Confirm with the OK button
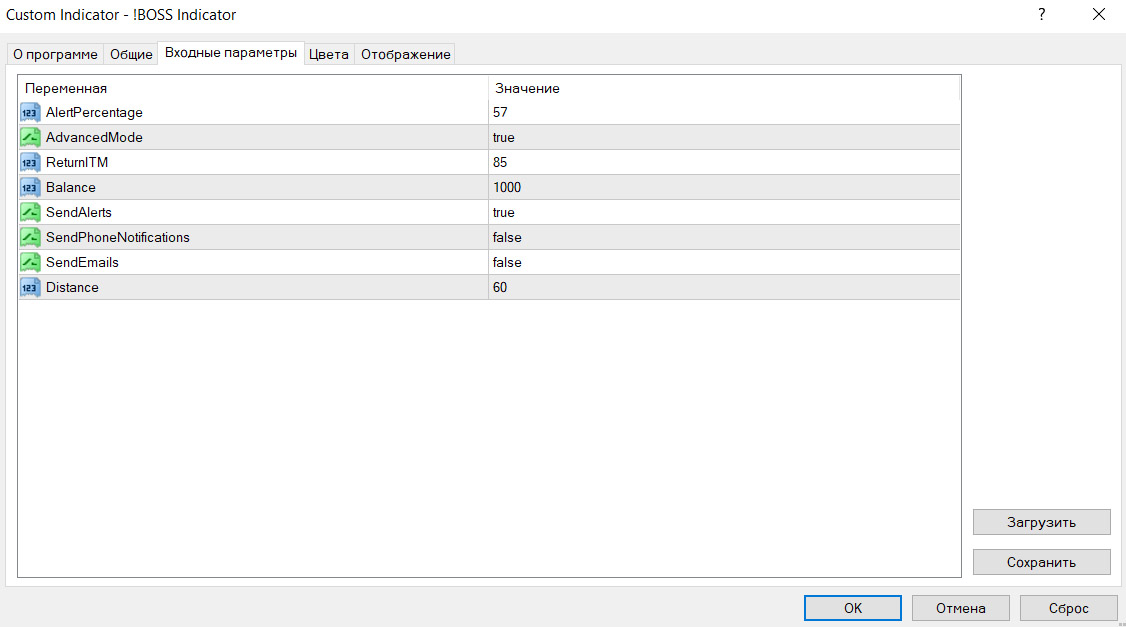This screenshot has width=1126, height=627. (x=852, y=608)
